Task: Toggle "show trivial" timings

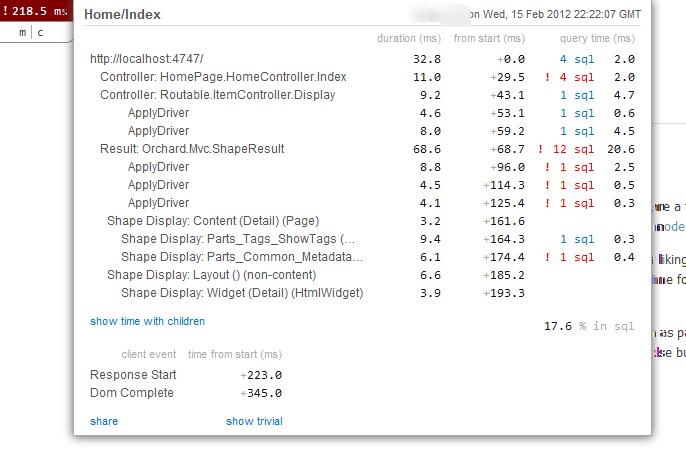Action: [x=254, y=421]
